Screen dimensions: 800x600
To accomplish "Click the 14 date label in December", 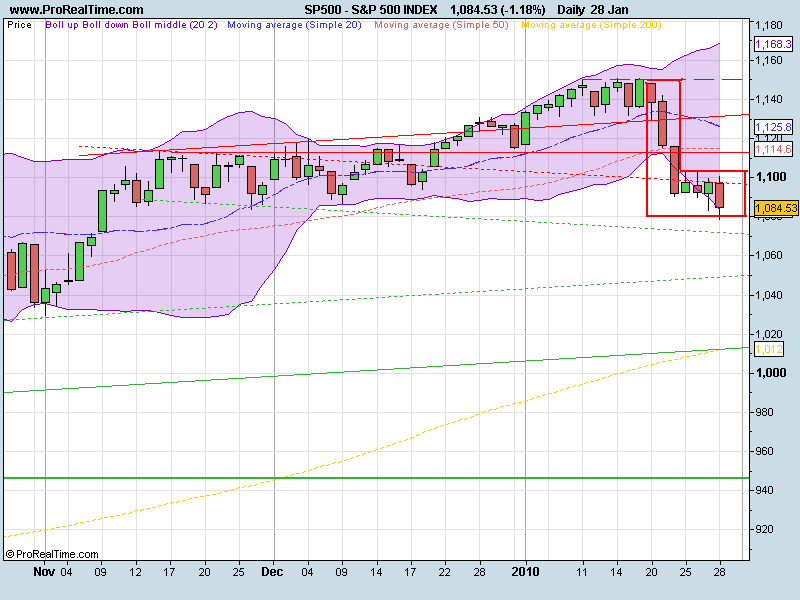I will tap(376, 572).
